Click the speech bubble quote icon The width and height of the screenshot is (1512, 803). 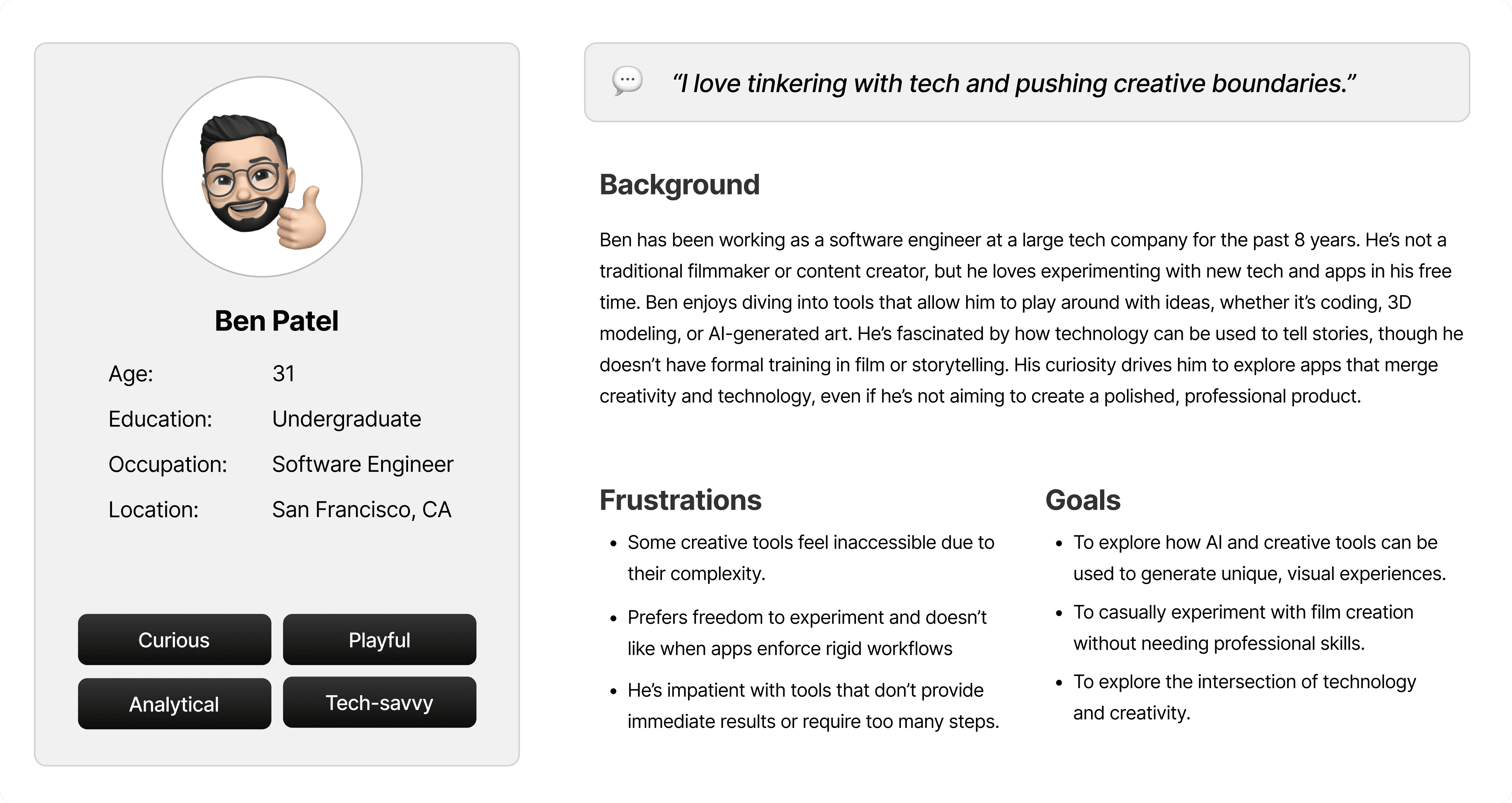(627, 81)
